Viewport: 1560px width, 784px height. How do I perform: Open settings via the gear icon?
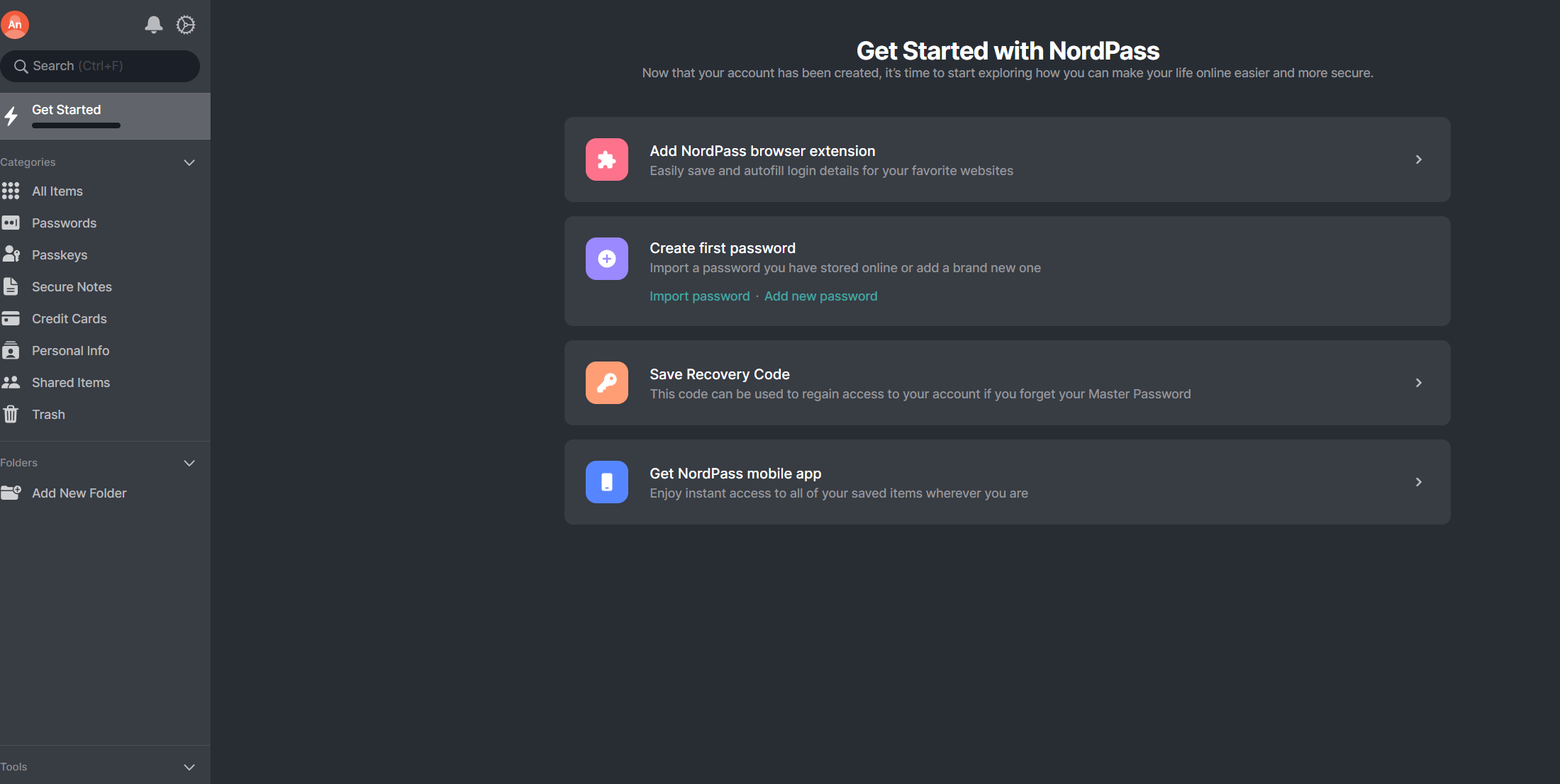click(186, 25)
